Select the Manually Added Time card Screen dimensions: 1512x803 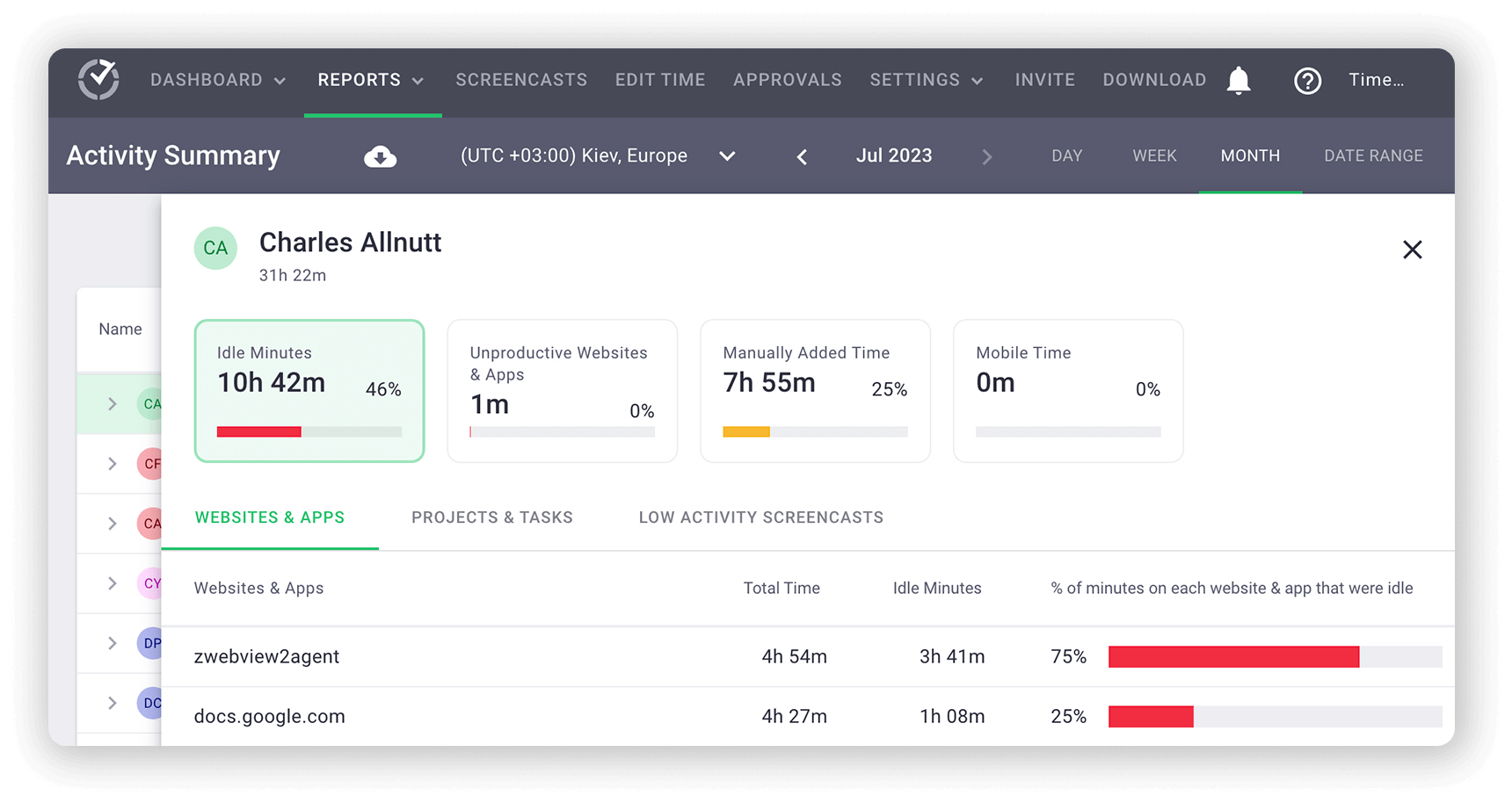click(x=815, y=391)
